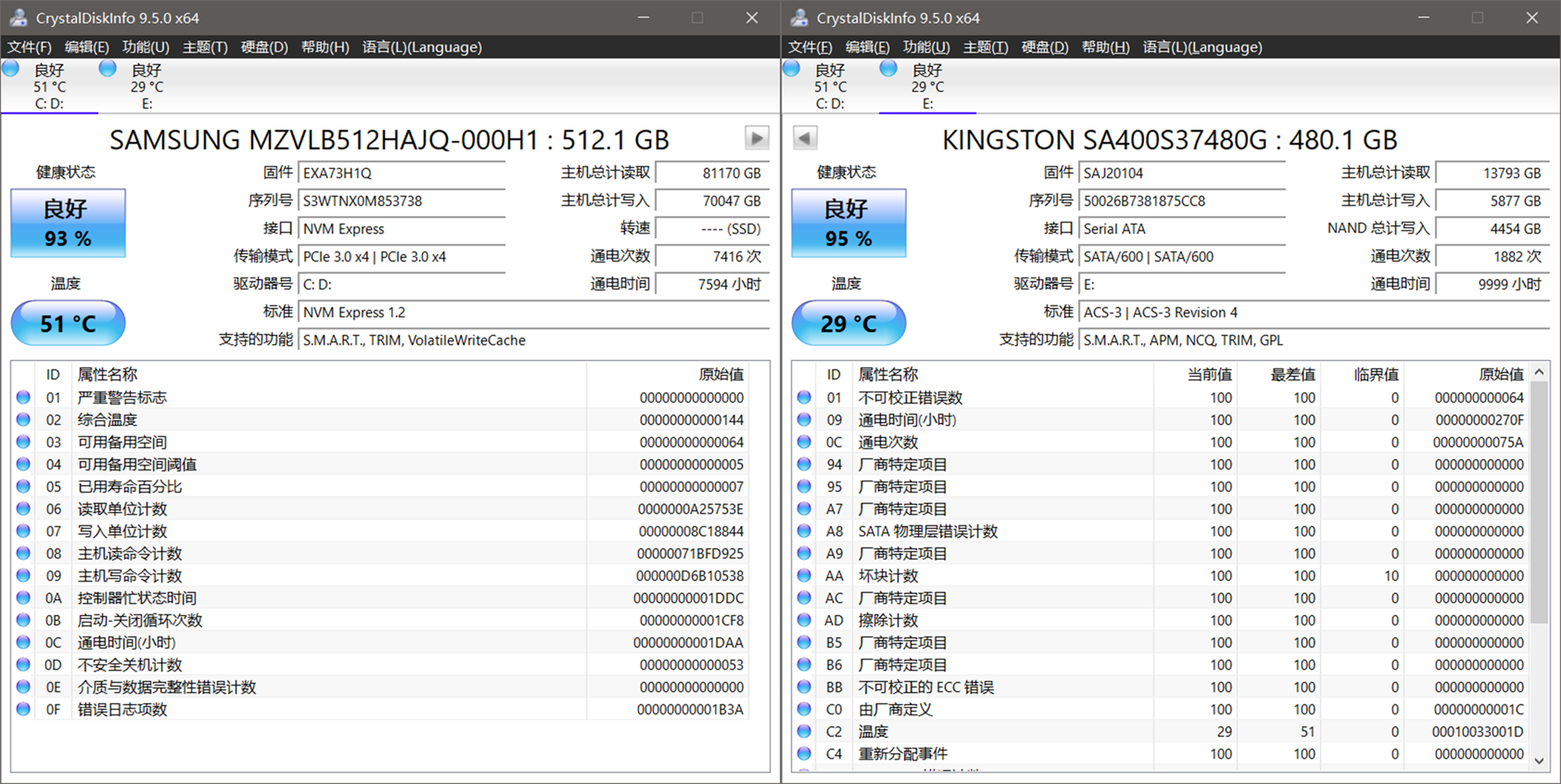Image resolution: width=1561 pixels, height=784 pixels.
Task: Click Samsung serial number field S3WTNX0M853738
Action: point(402,201)
